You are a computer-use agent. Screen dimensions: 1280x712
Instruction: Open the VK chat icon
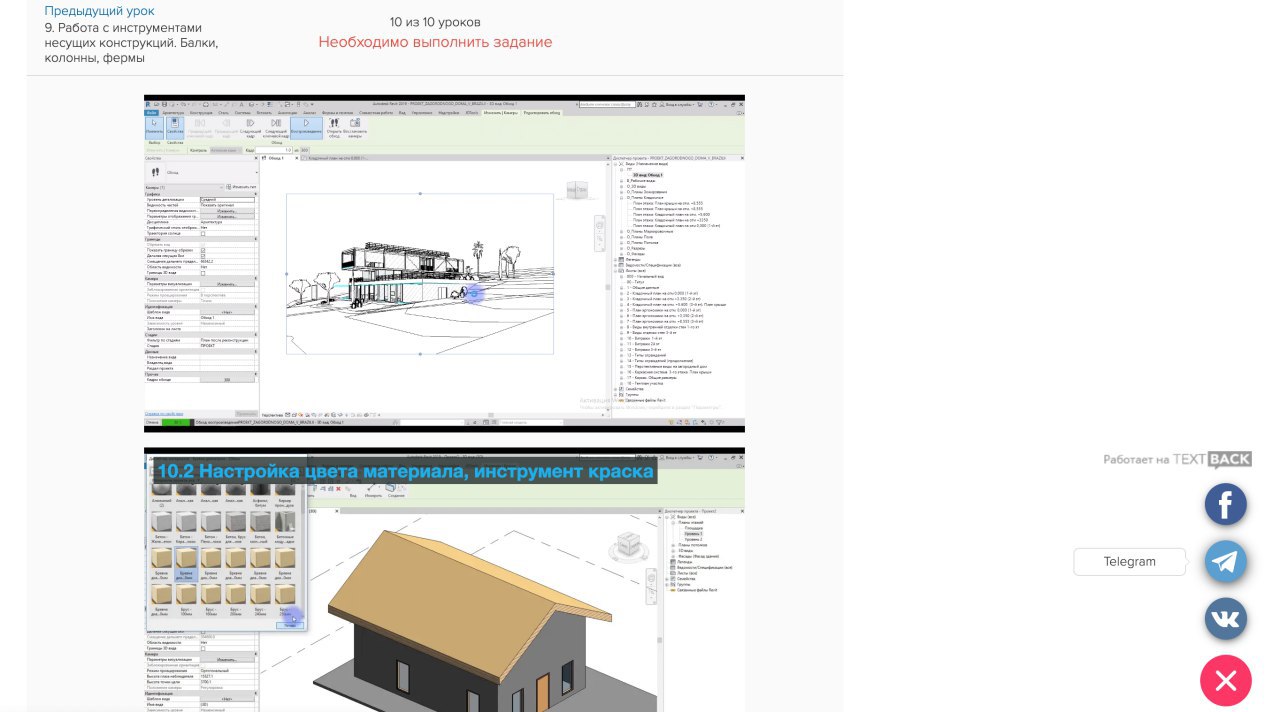(1226, 619)
